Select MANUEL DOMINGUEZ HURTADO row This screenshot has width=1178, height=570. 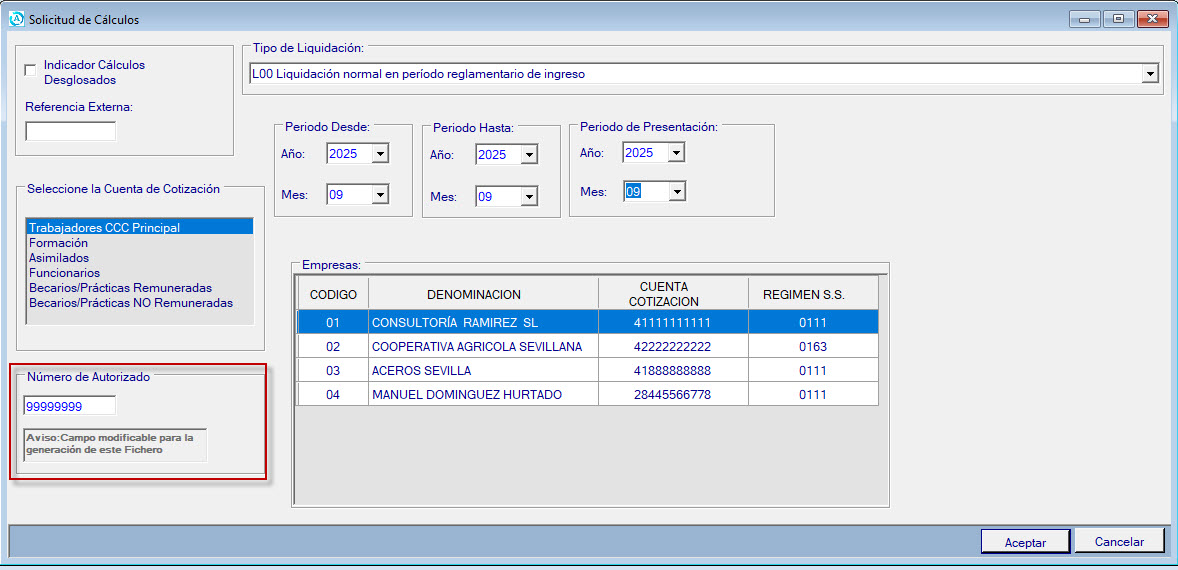click(x=466, y=394)
